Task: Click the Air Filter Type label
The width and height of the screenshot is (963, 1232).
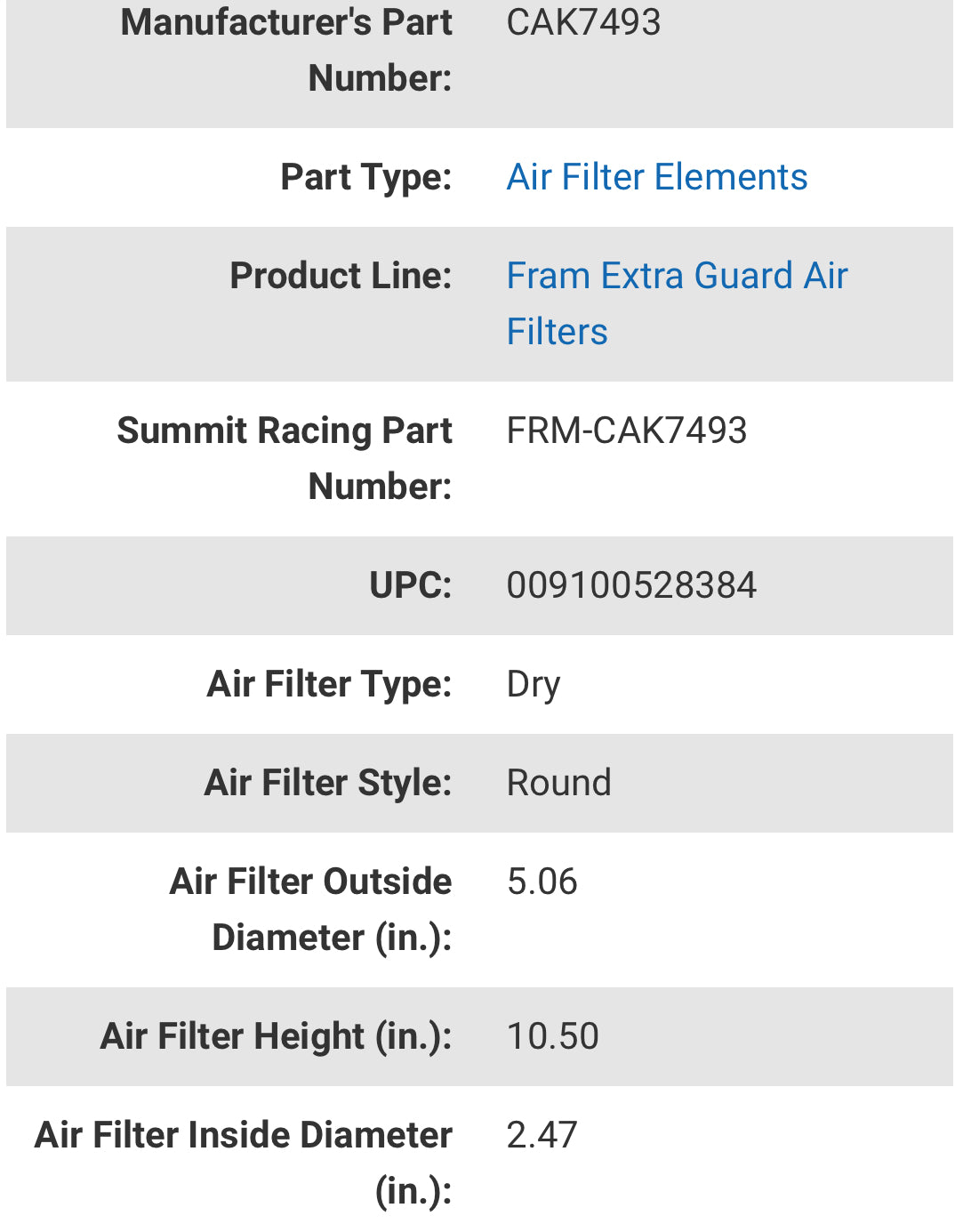Action: [x=329, y=684]
